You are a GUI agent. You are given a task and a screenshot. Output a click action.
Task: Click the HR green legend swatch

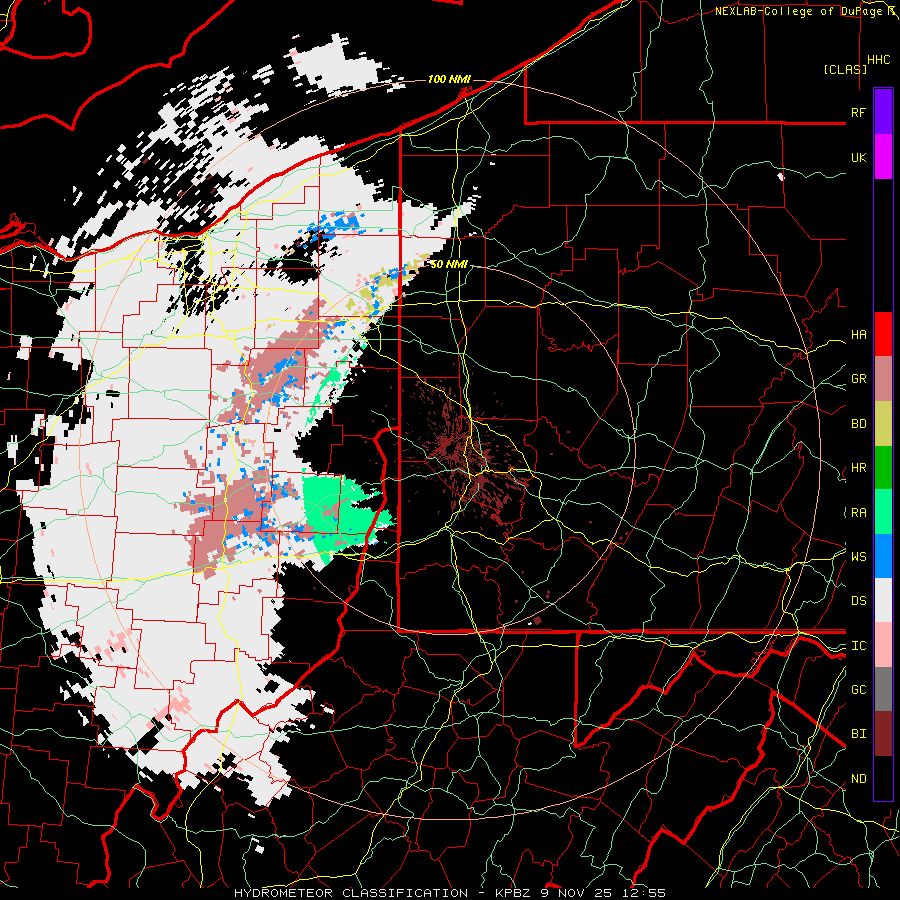883,467
